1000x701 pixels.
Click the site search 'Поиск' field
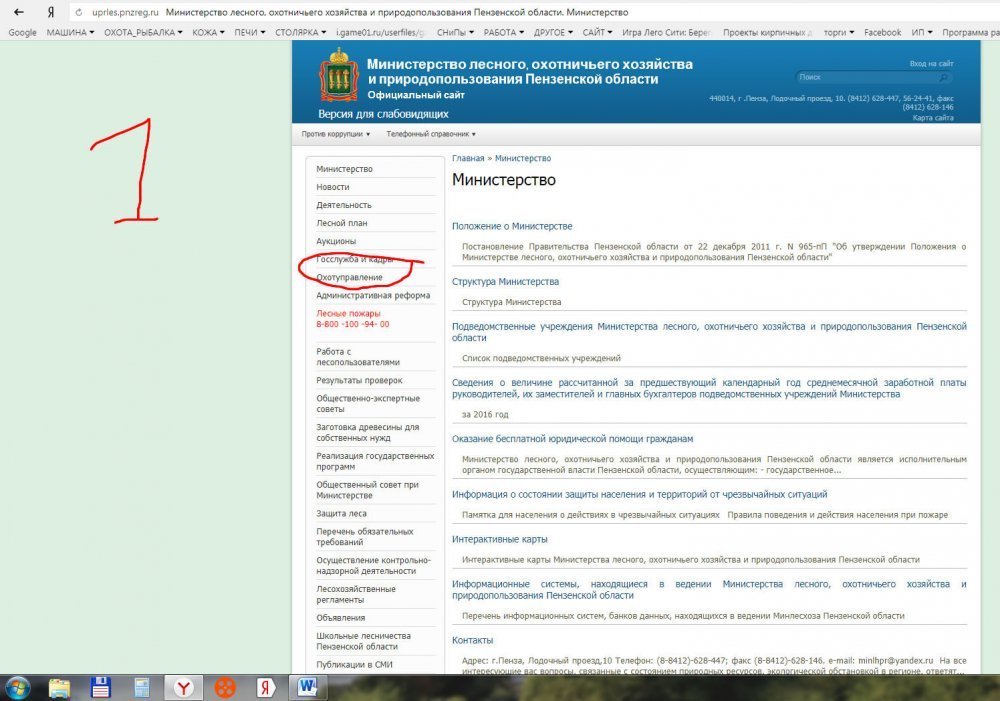click(x=865, y=77)
